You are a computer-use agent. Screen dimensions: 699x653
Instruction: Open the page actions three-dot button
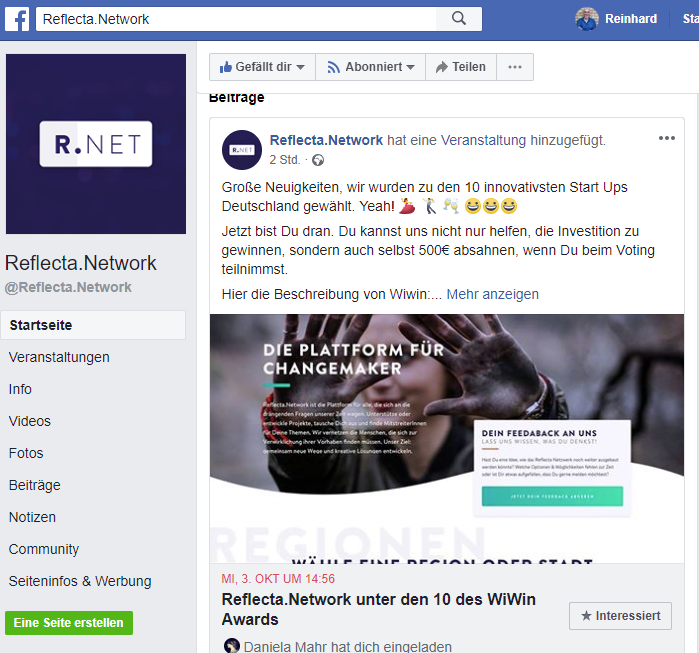515,67
